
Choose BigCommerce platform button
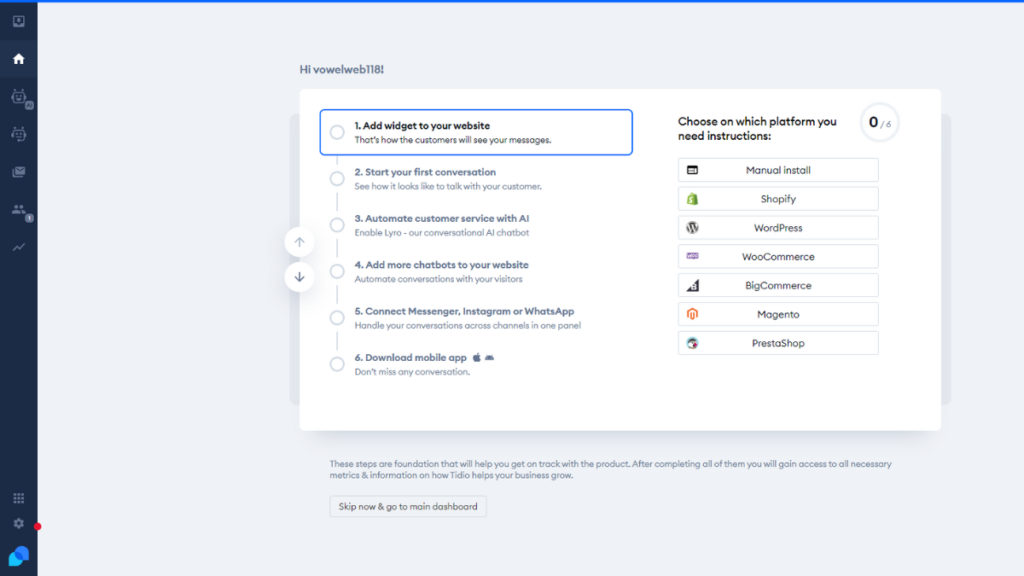tap(778, 285)
